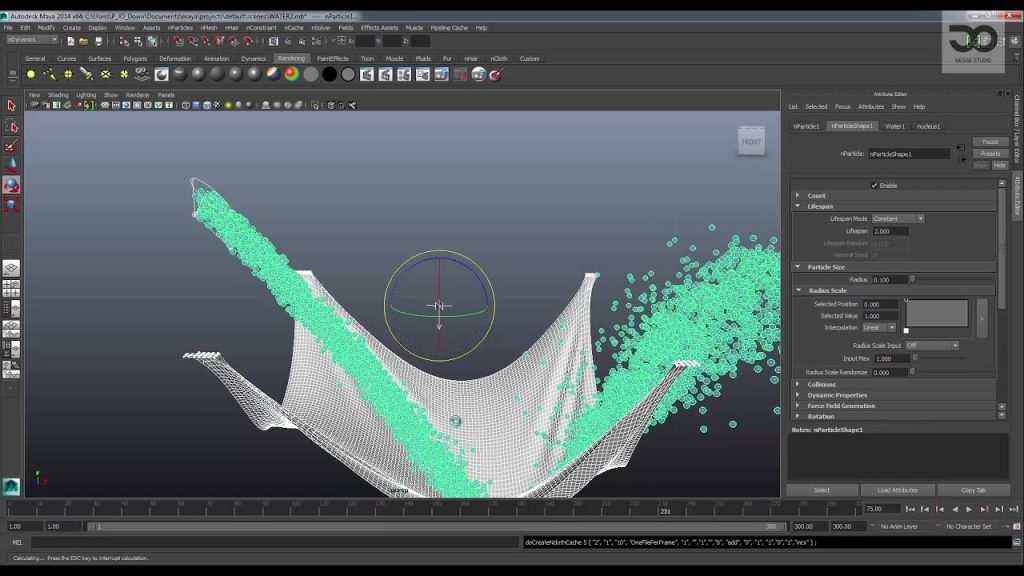1024x576 pixels.
Task: Adjust the Radius Scale Randomize slider
Action: 952,372
